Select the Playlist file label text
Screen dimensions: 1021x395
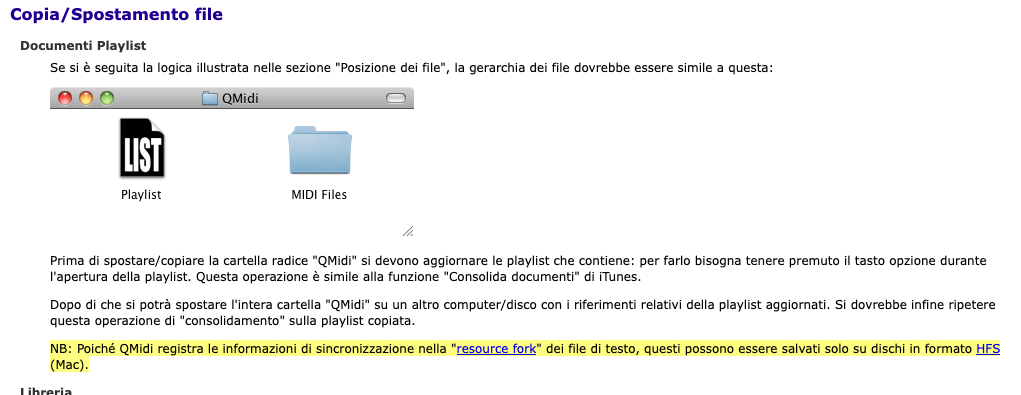(x=141, y=195)
